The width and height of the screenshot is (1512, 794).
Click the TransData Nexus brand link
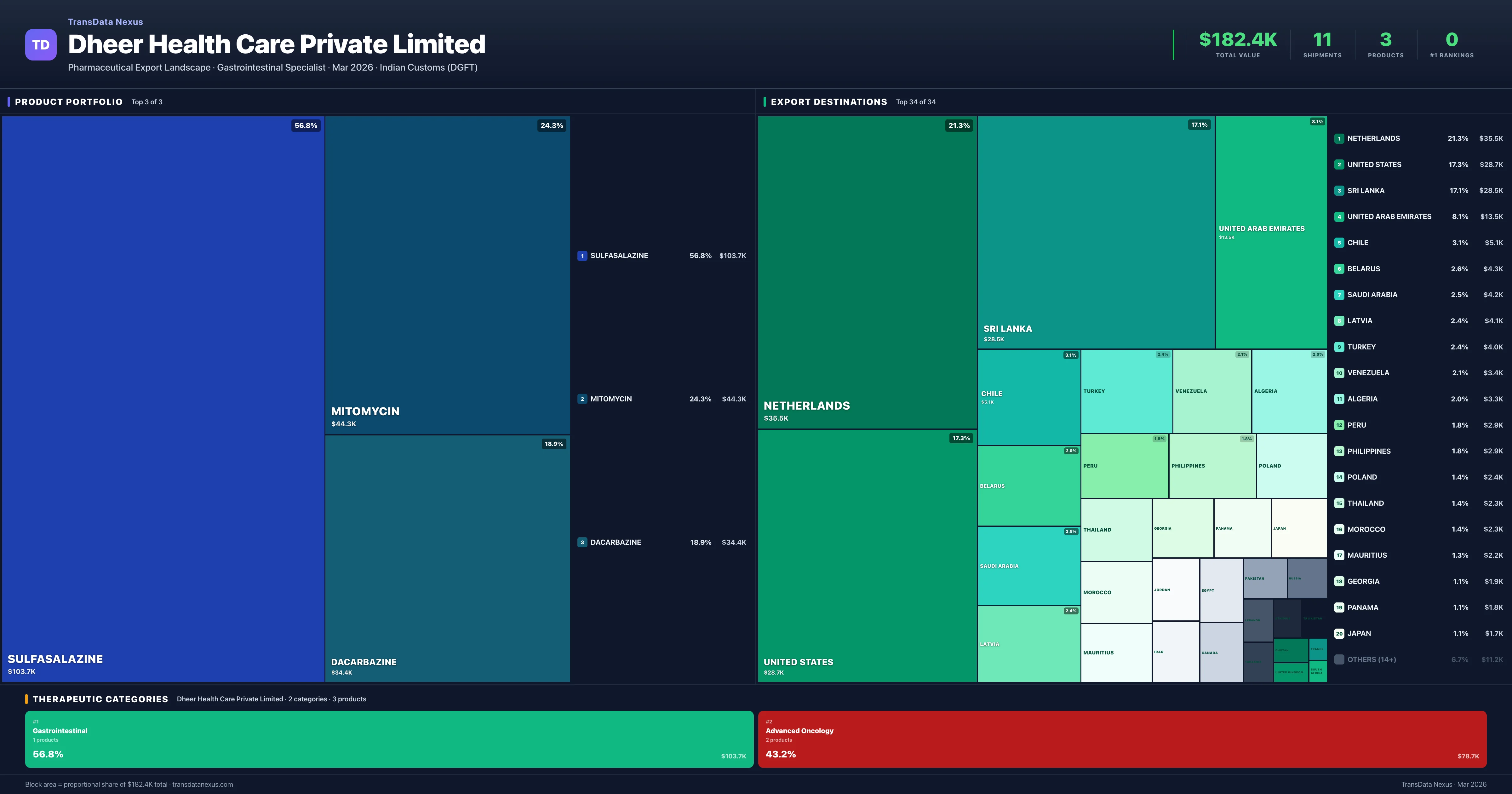coord(105,22)
